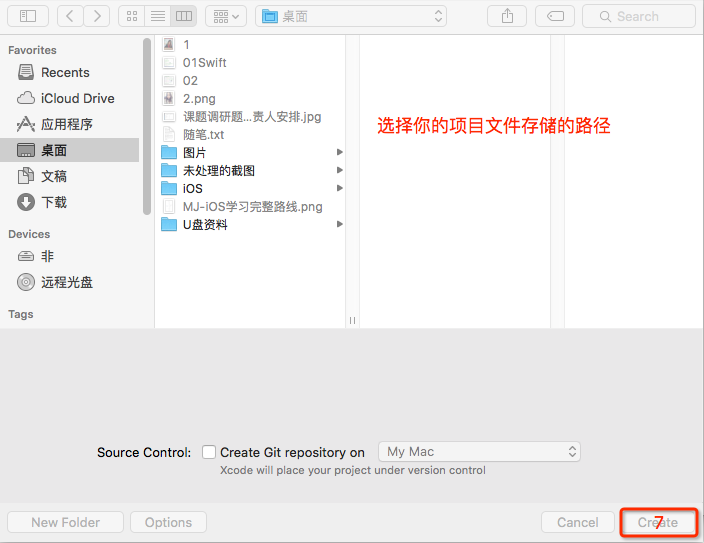The height and width of the screenshot is (543, 704).
Task: Expand the 未处理的截图 folder arrow
Action: click(x=340, y=170)
